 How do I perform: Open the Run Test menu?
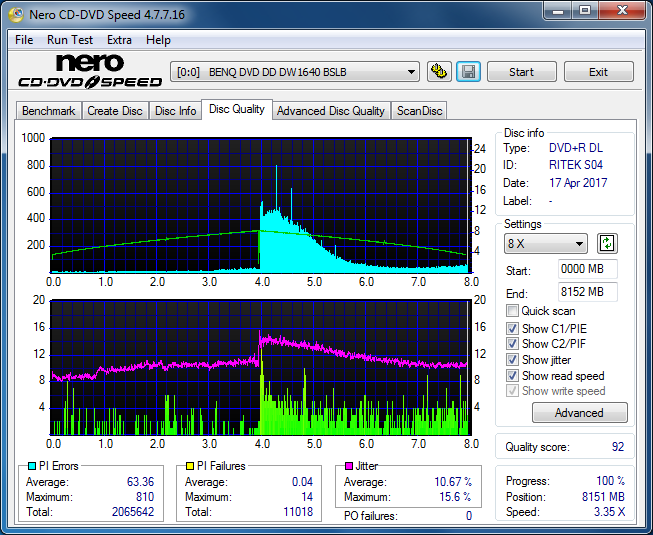coord(70,40)
